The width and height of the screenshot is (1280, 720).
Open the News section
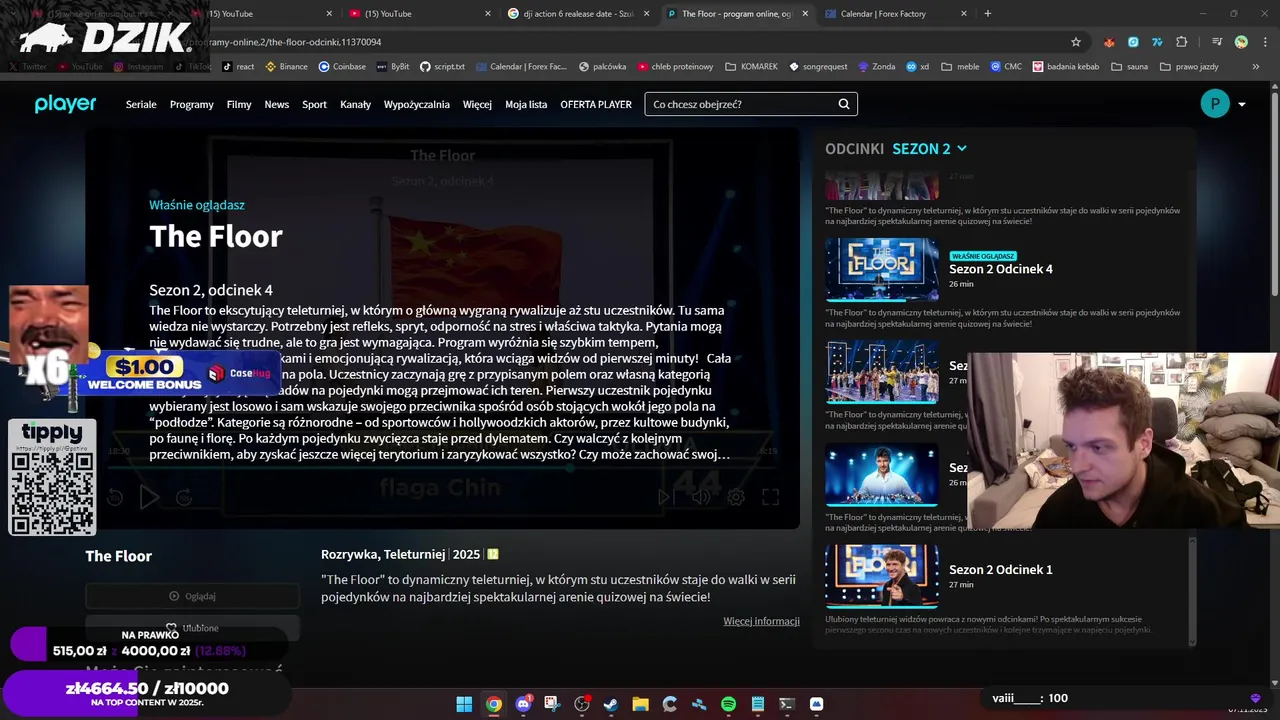point(277,104)
